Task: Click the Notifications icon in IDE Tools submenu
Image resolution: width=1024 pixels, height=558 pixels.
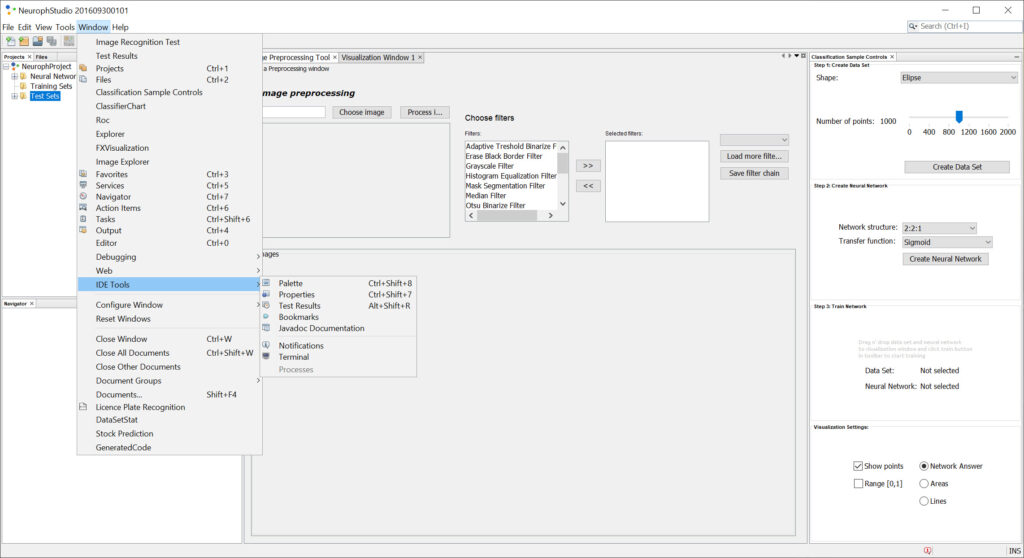Action: 266,345
